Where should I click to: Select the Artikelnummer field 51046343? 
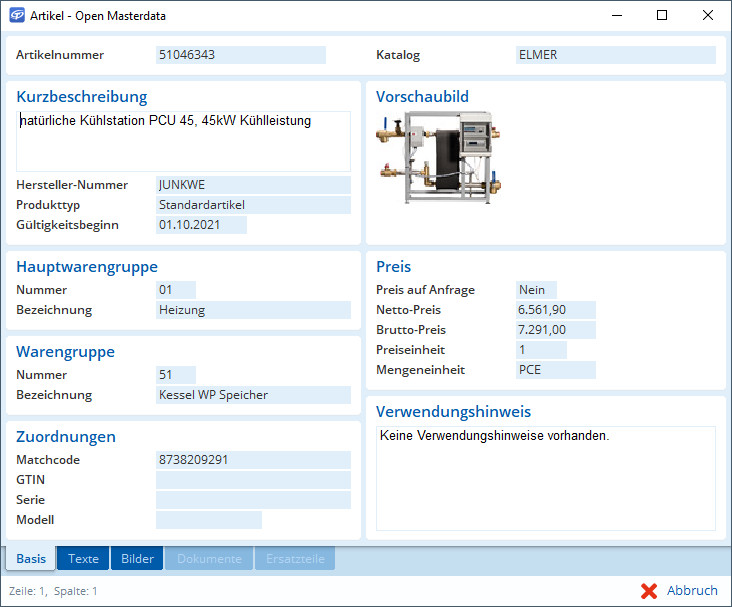[x=240, y=55]
